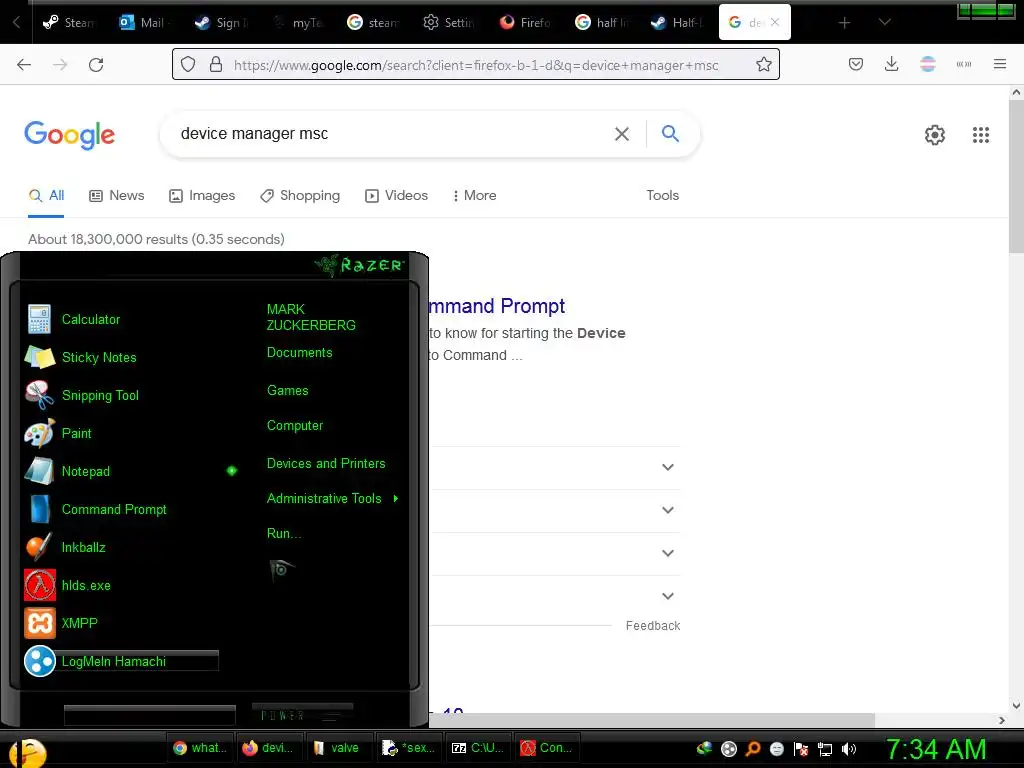The image size is (1024, 768).
Task: Click the orange magnifier tray icon
Action: (x=753, y=749)
